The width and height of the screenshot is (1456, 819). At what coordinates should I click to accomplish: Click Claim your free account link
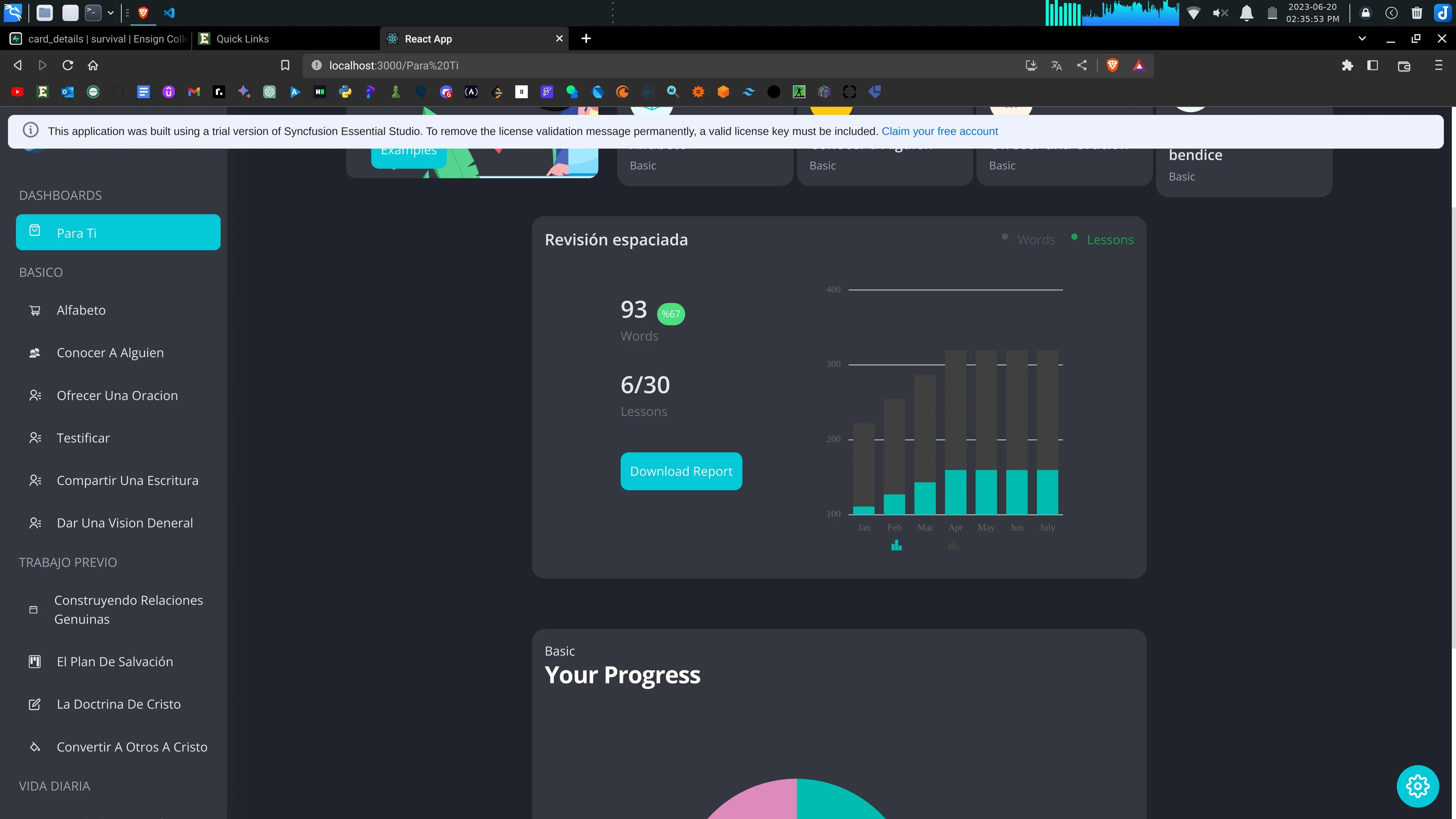(x=940, y=131)
